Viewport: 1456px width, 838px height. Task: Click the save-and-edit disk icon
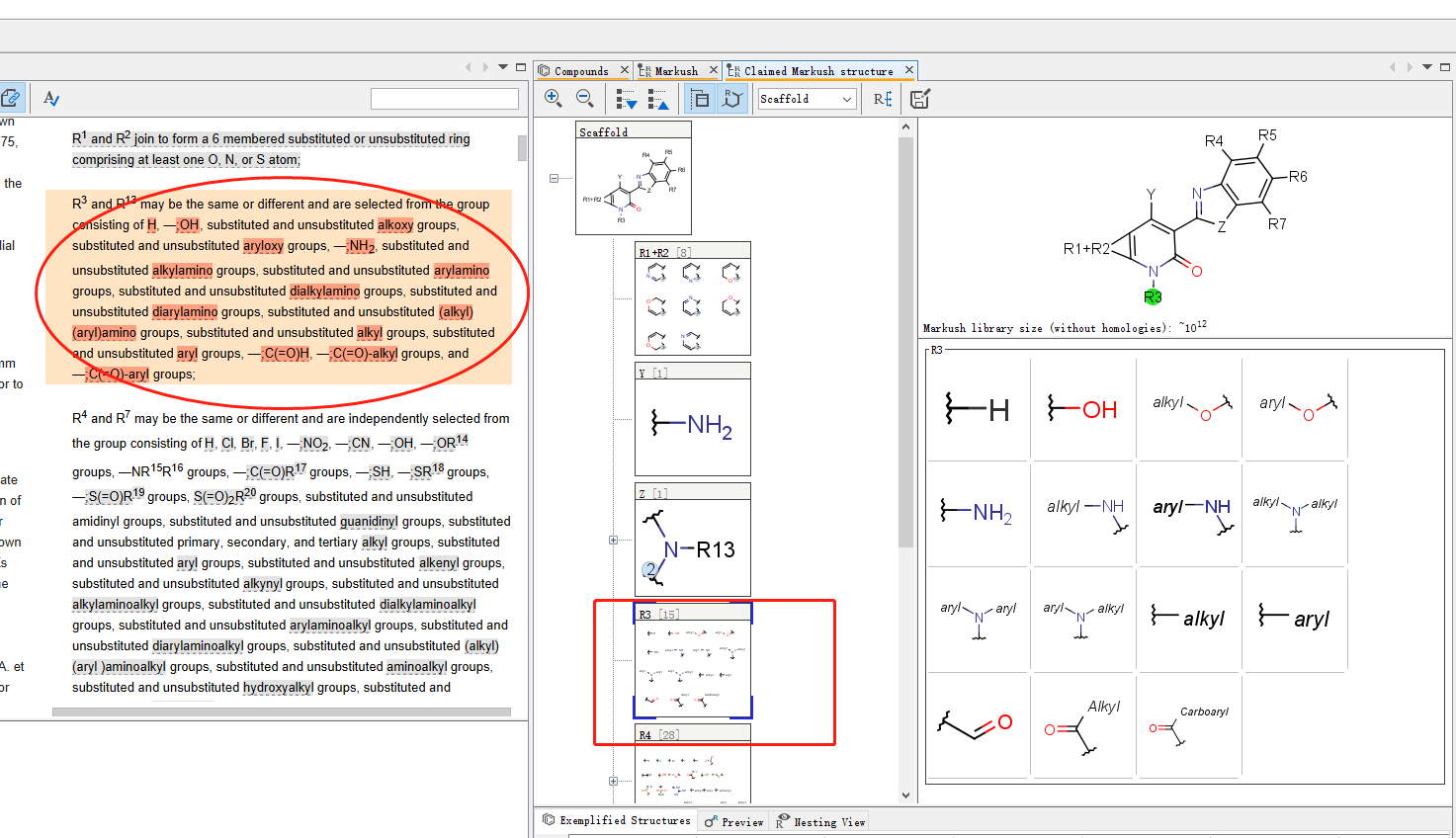pos(920,99)
